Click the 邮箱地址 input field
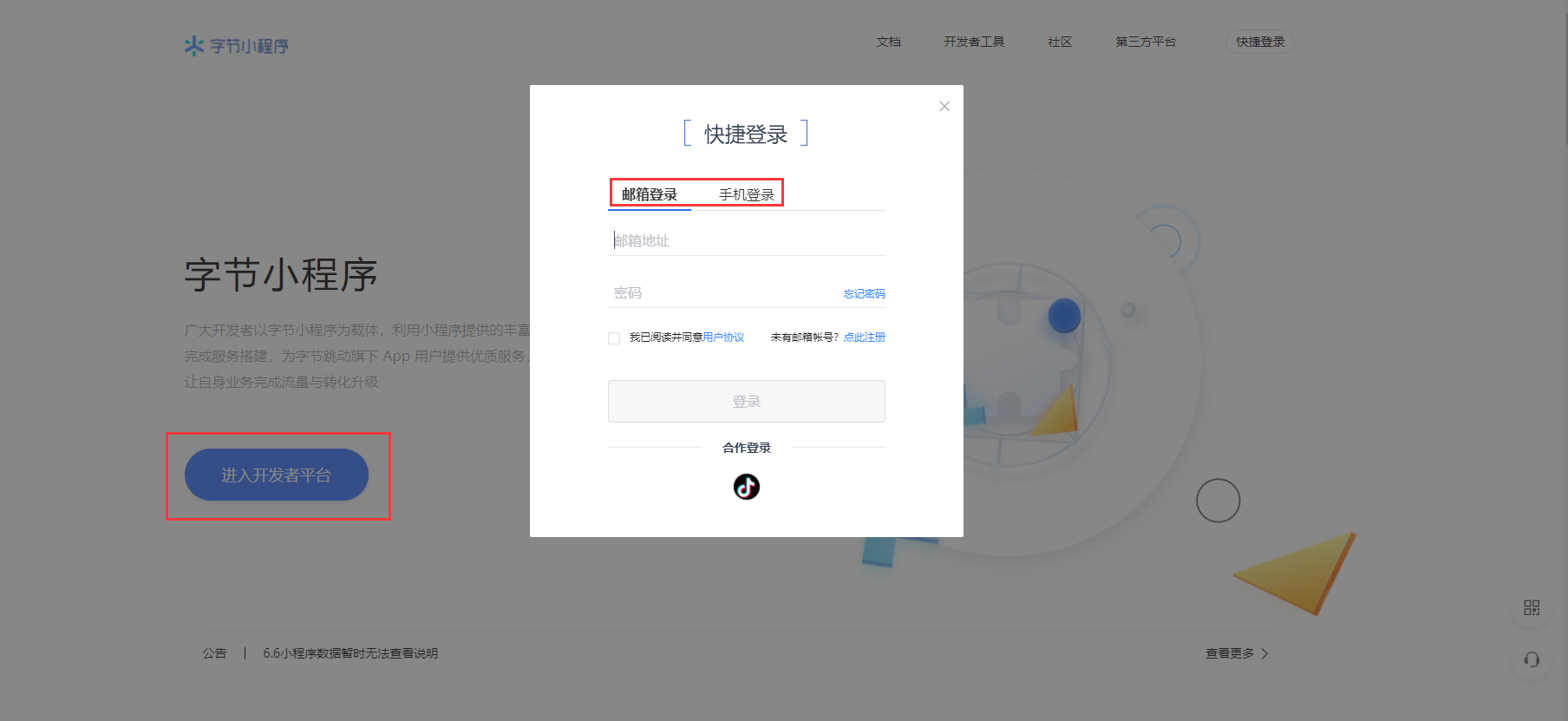The height and width of the screenshot is (721, 1568). [x=747, y=240]
